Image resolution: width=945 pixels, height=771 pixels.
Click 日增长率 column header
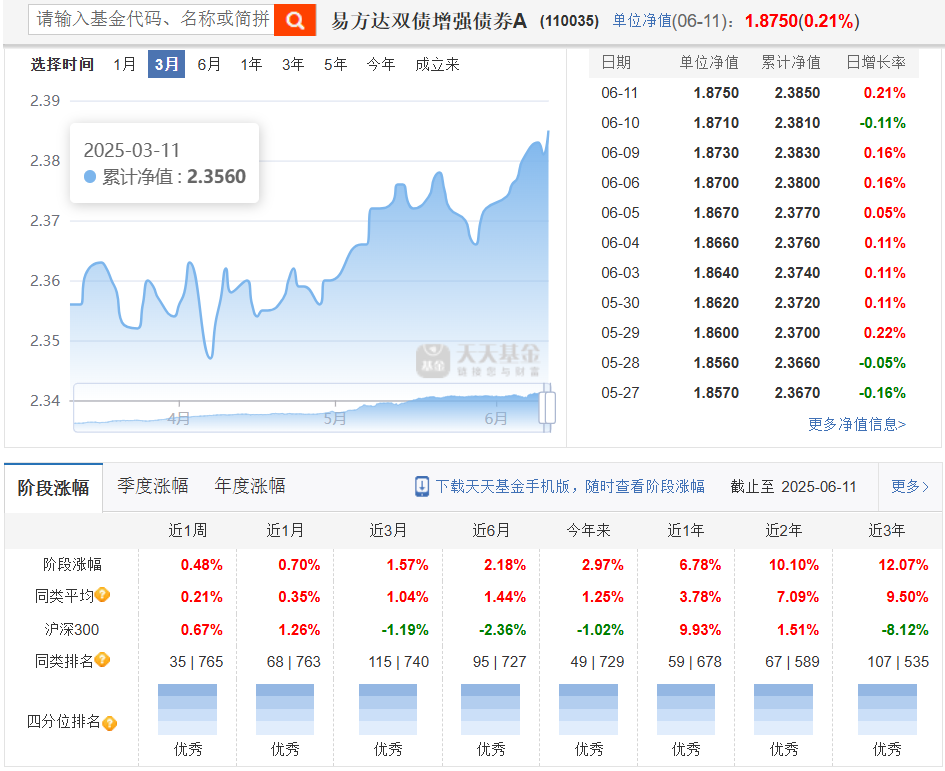(x=876, y=62)
